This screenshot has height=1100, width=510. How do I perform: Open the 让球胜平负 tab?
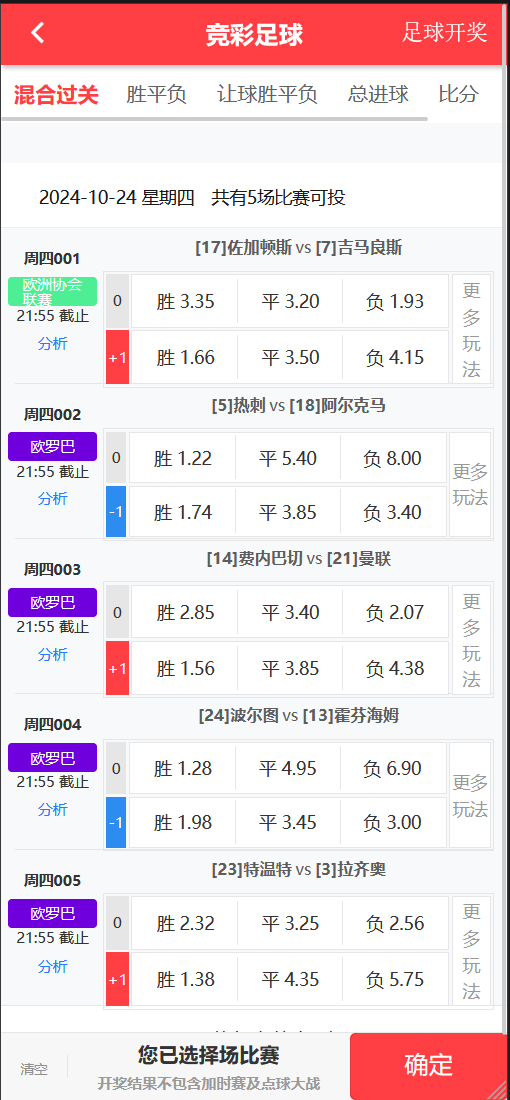pos(267,95)
